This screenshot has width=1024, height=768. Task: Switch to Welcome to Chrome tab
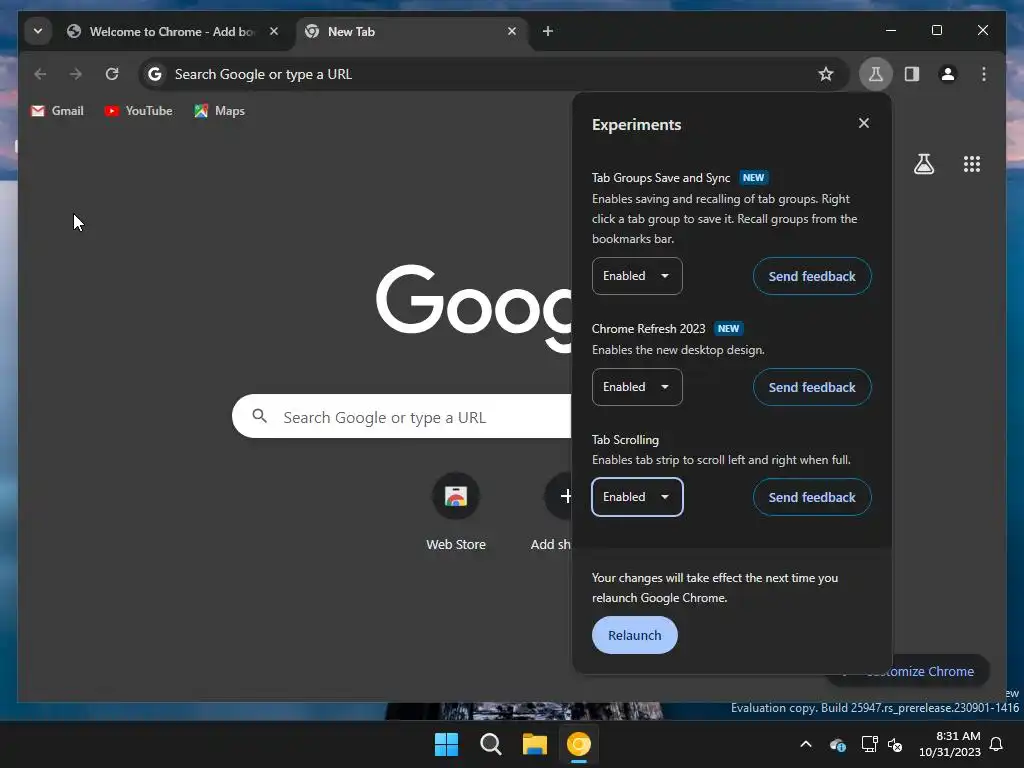point(171,31)
